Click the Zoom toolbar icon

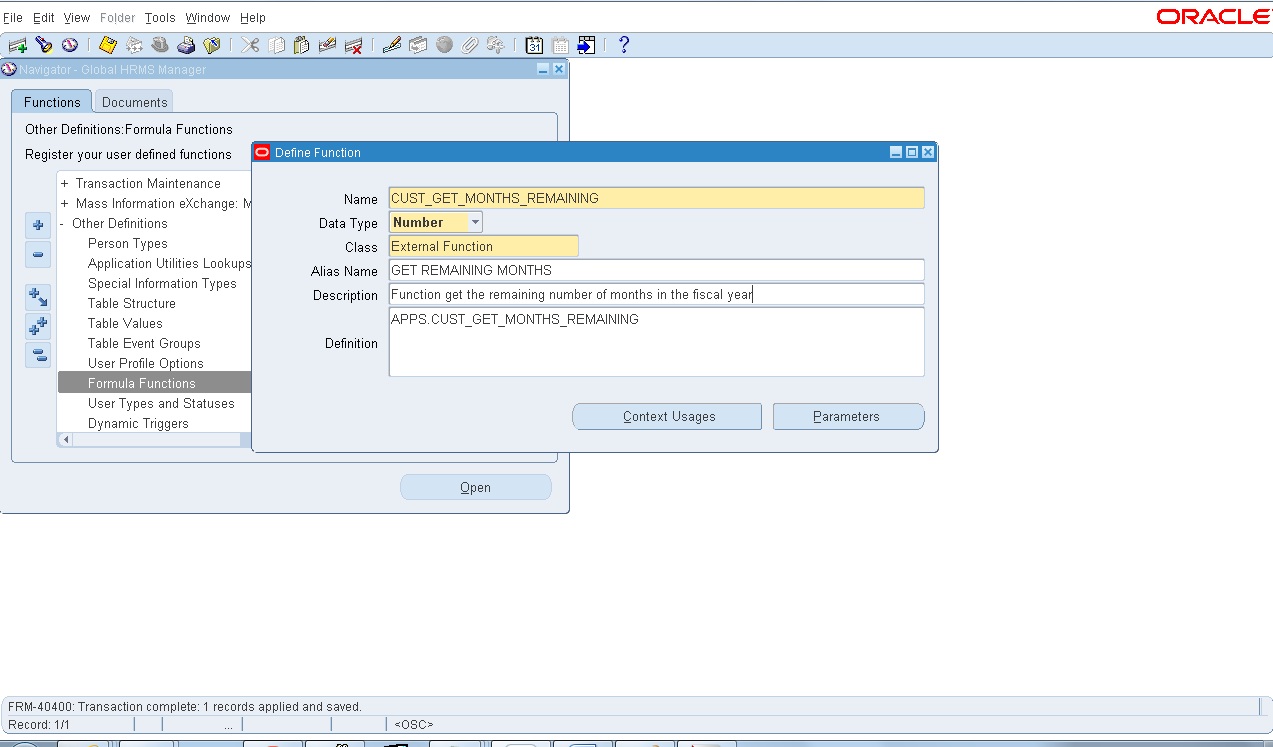point(418,45)
